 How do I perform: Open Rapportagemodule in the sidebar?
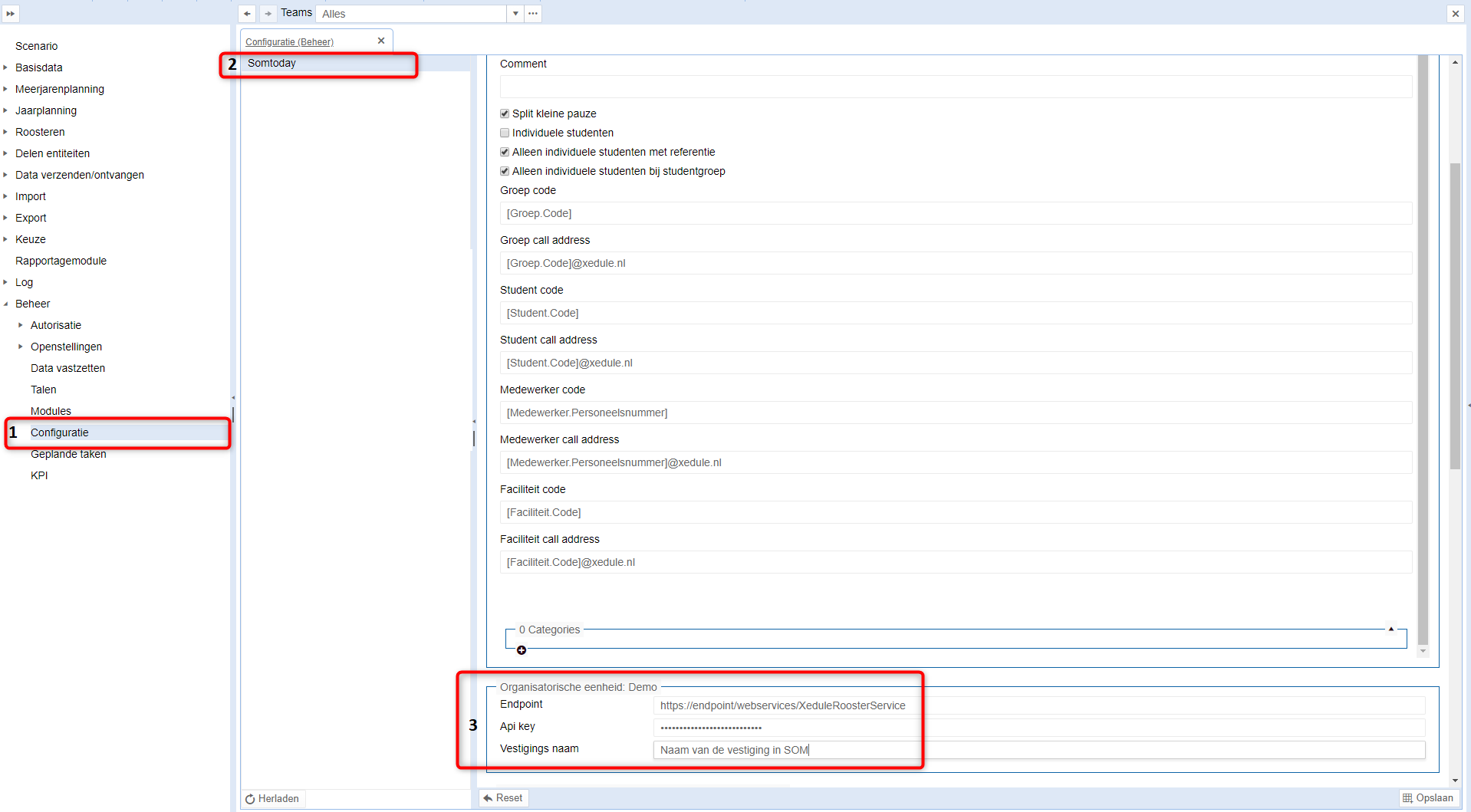coord(61,261)
